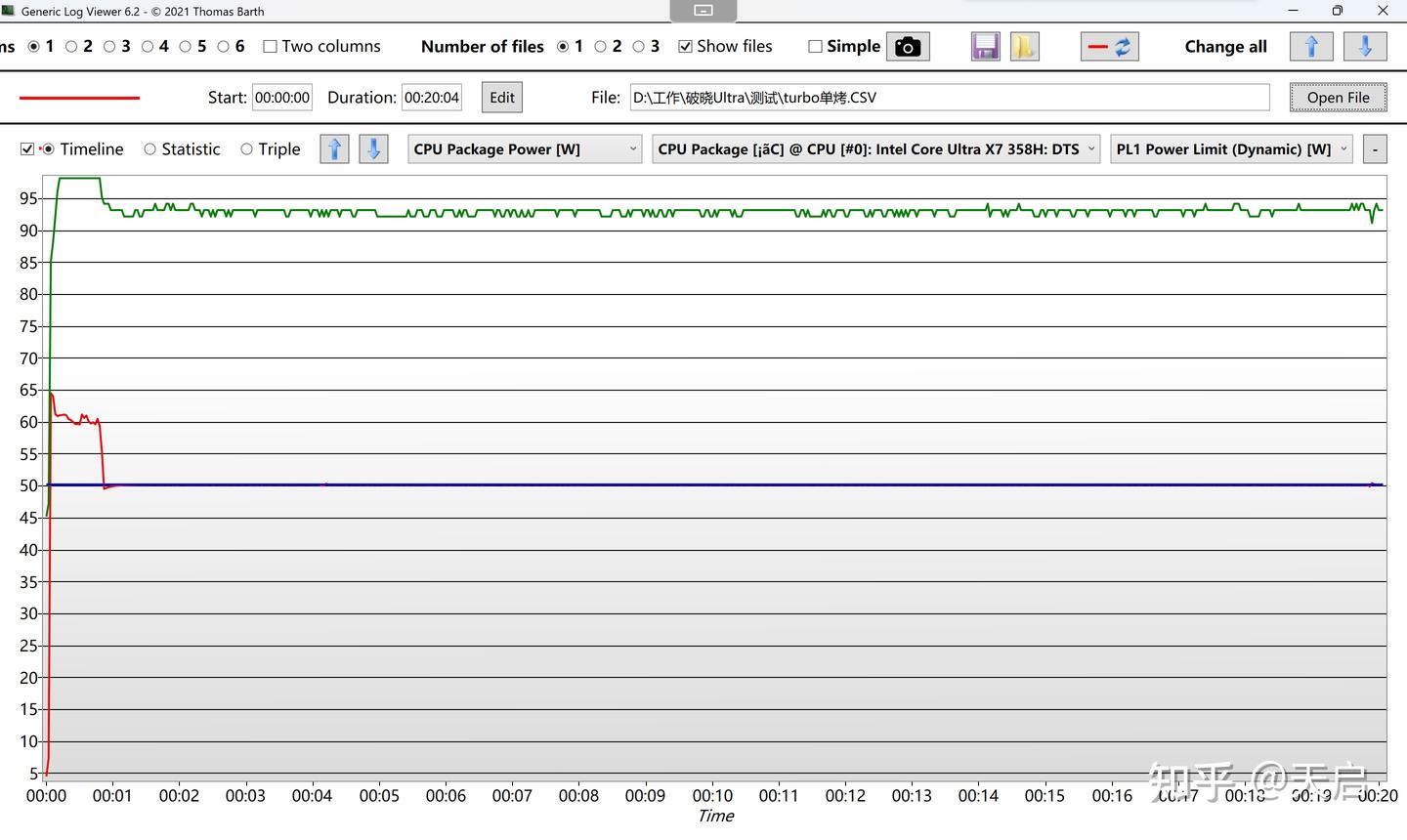
Task: Click the Start time field
Action: pyautogui.click(x=282, y=98)
